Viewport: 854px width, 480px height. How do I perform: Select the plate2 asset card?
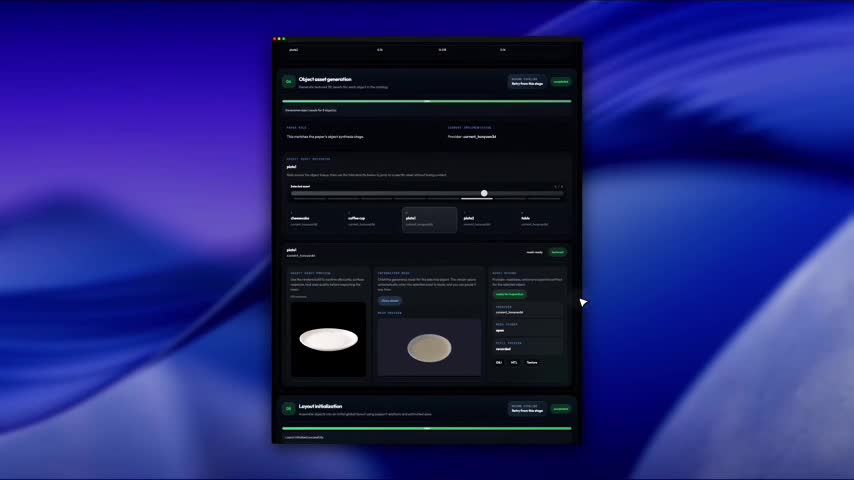[x=487, y=220]
